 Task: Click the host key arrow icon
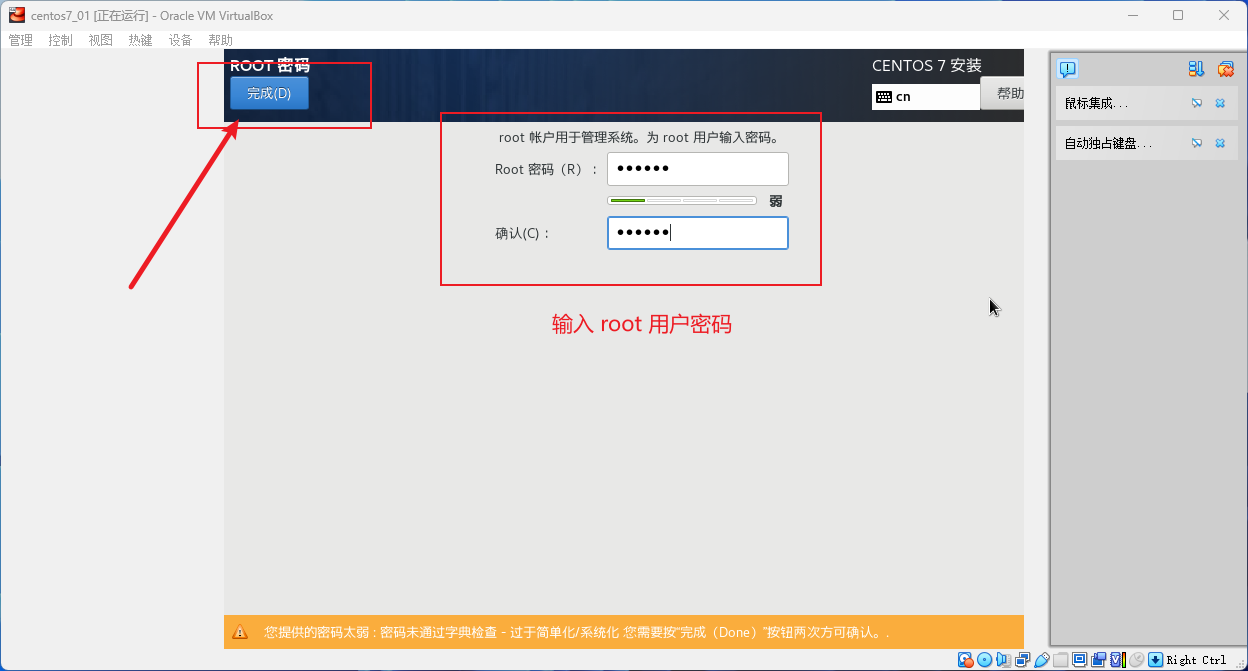tap(1155, 660)
